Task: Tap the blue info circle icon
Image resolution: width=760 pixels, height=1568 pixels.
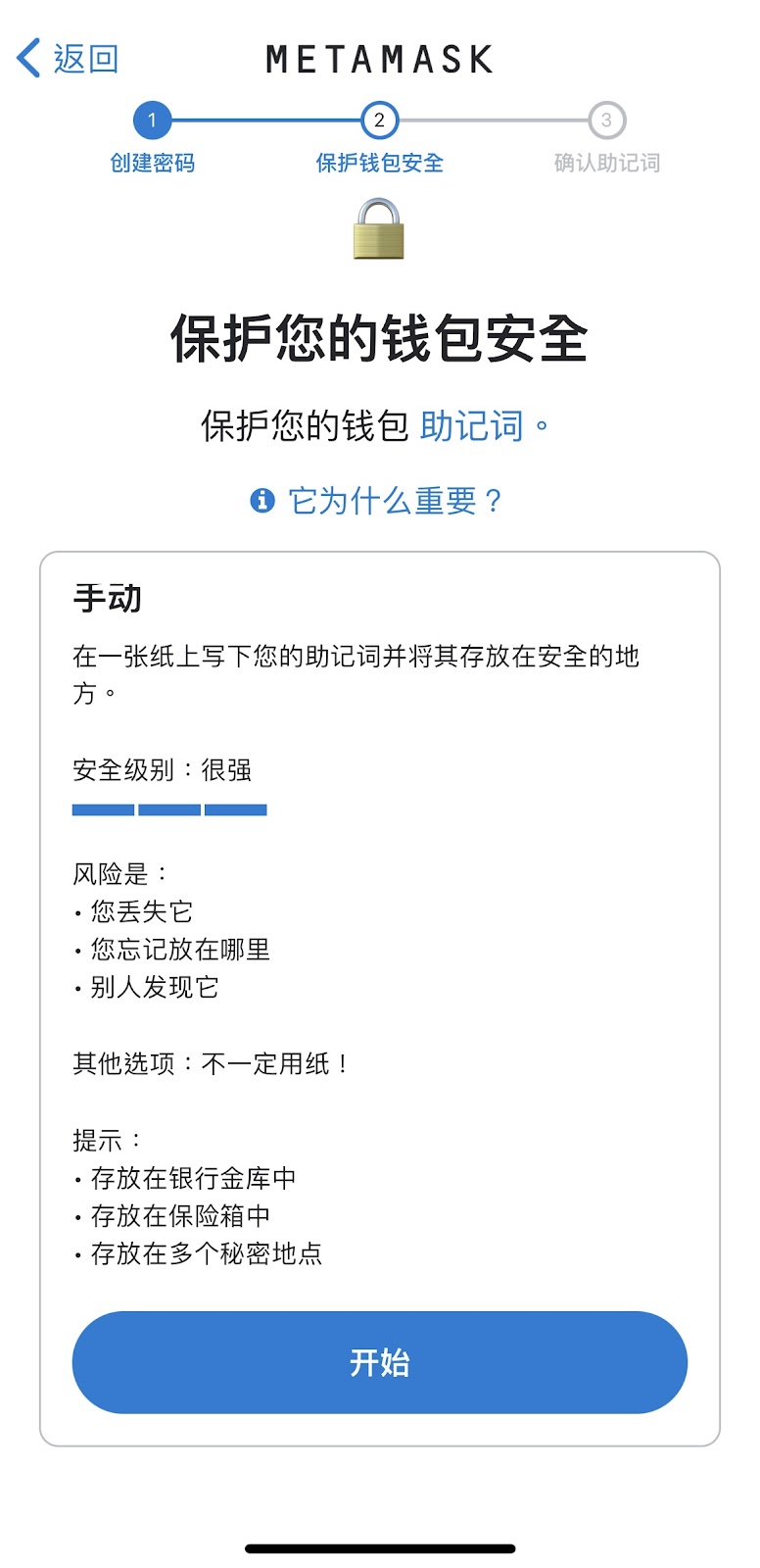Action: pyautogui.click(x=262, y=501)
